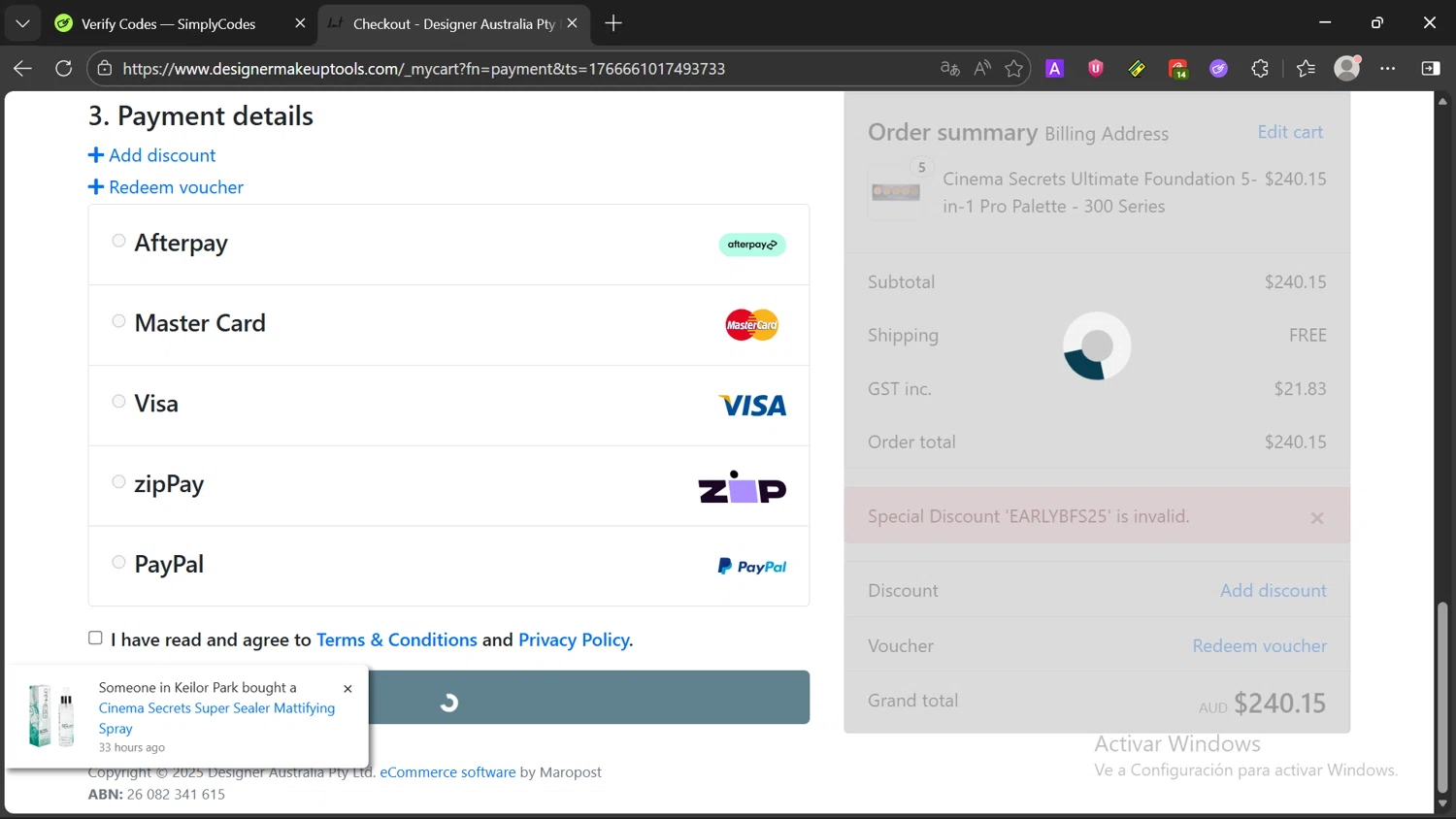Viewport: 1456px width, 819px height.
Task: Select the PayPal payment option
Action: [118, 563]
